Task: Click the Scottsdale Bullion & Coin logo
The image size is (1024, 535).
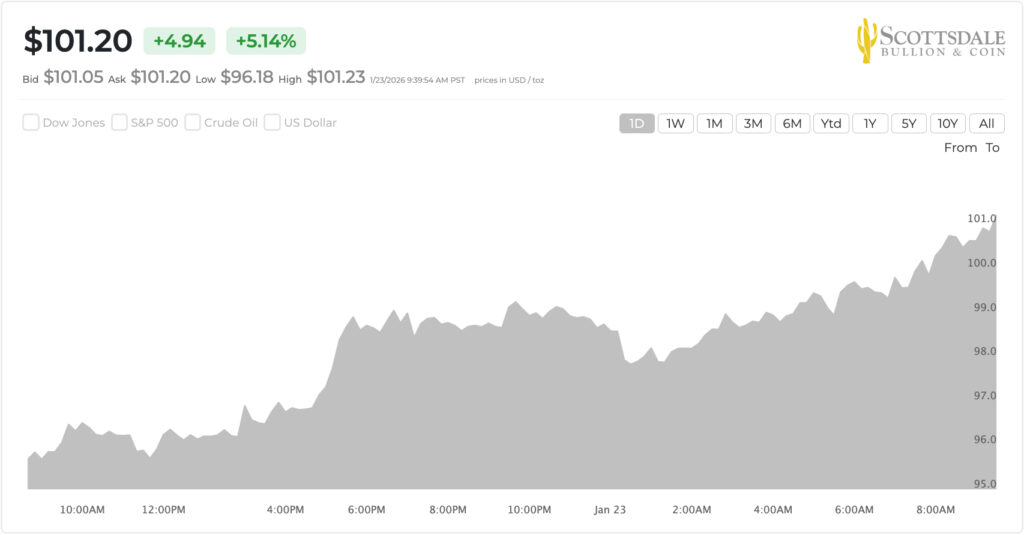Action: 930,41
